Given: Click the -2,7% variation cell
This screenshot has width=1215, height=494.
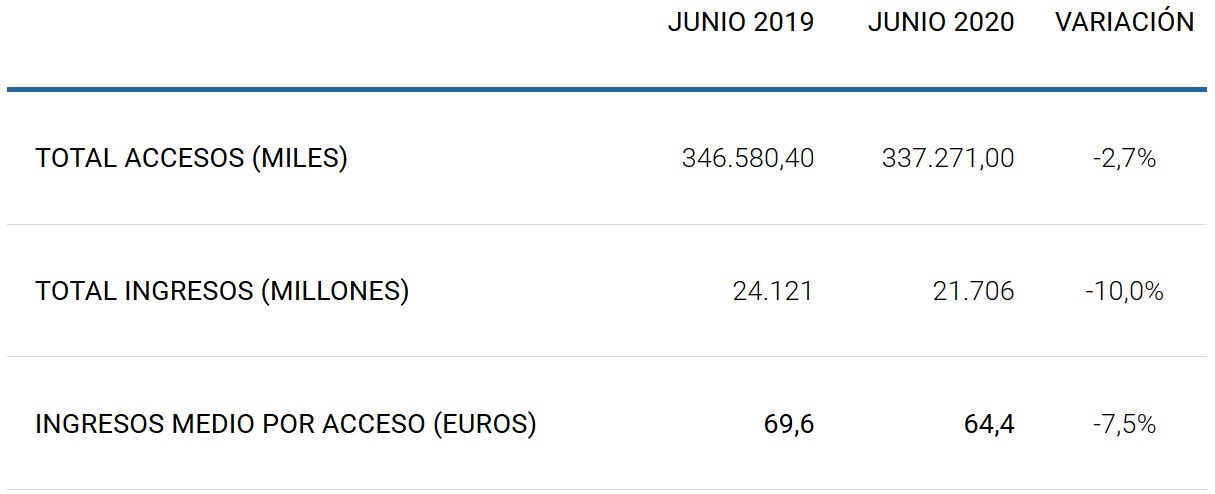Looking at the screenshot, I should 1125,158.
